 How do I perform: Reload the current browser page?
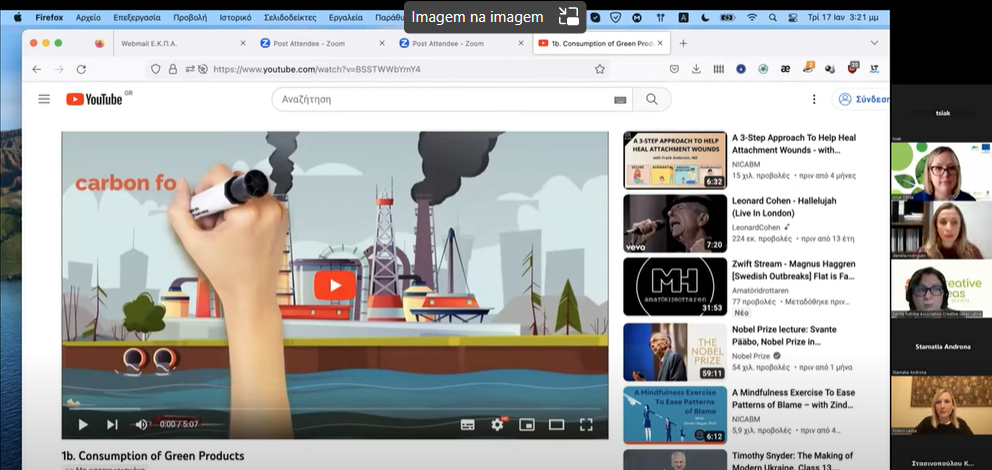[82, 69]
